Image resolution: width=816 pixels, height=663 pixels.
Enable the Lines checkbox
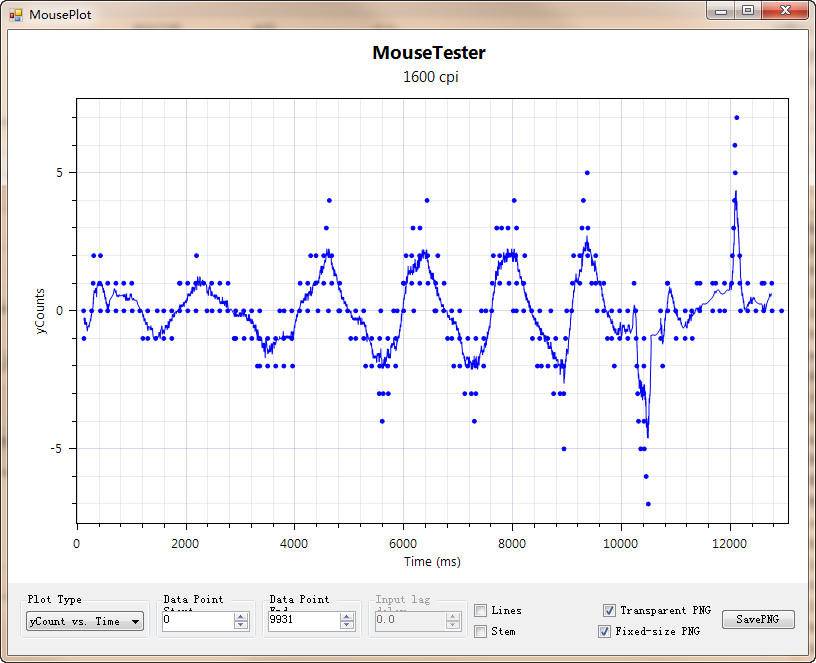pos(481,610)
